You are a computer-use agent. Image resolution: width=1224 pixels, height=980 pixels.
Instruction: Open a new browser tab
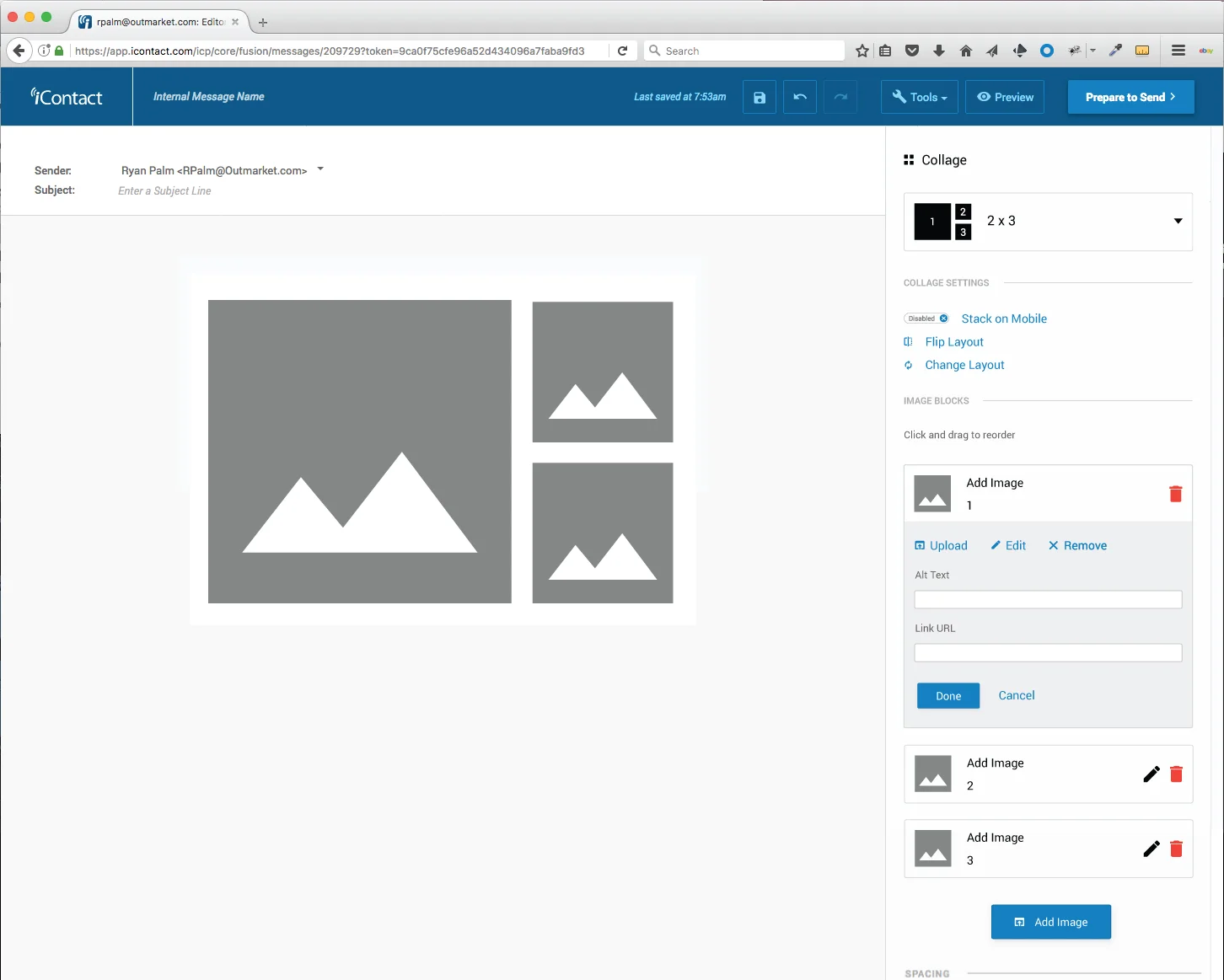tap(263, 23)
